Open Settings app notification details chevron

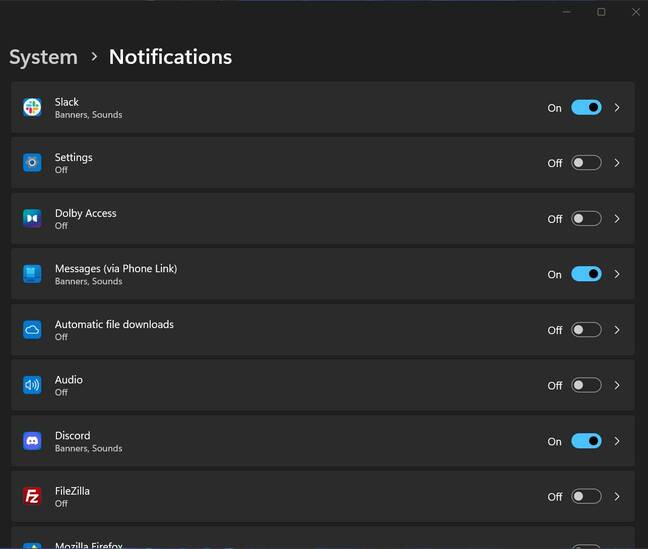coord(617,163)
